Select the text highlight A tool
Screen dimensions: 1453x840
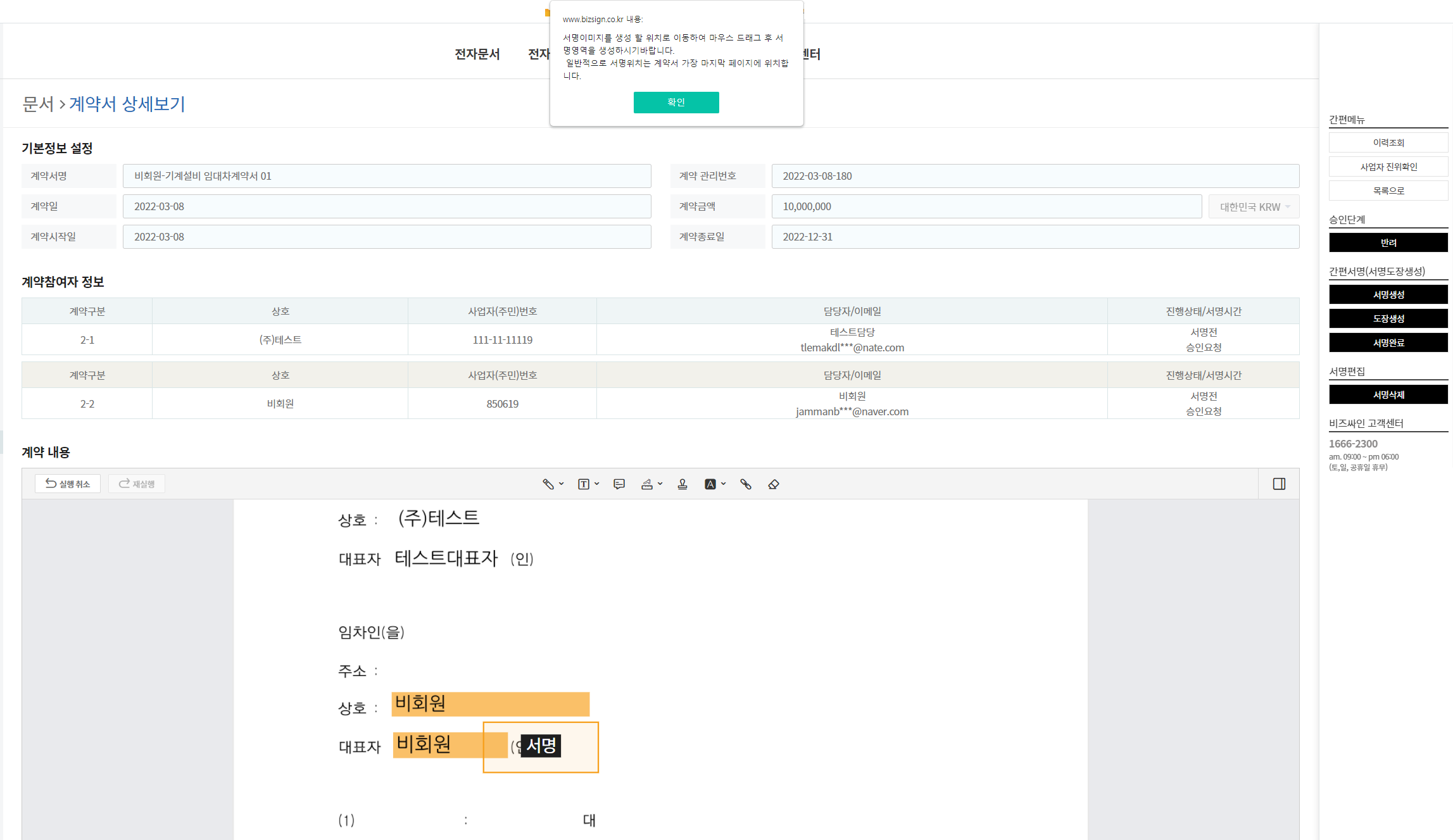click(710, 484)
